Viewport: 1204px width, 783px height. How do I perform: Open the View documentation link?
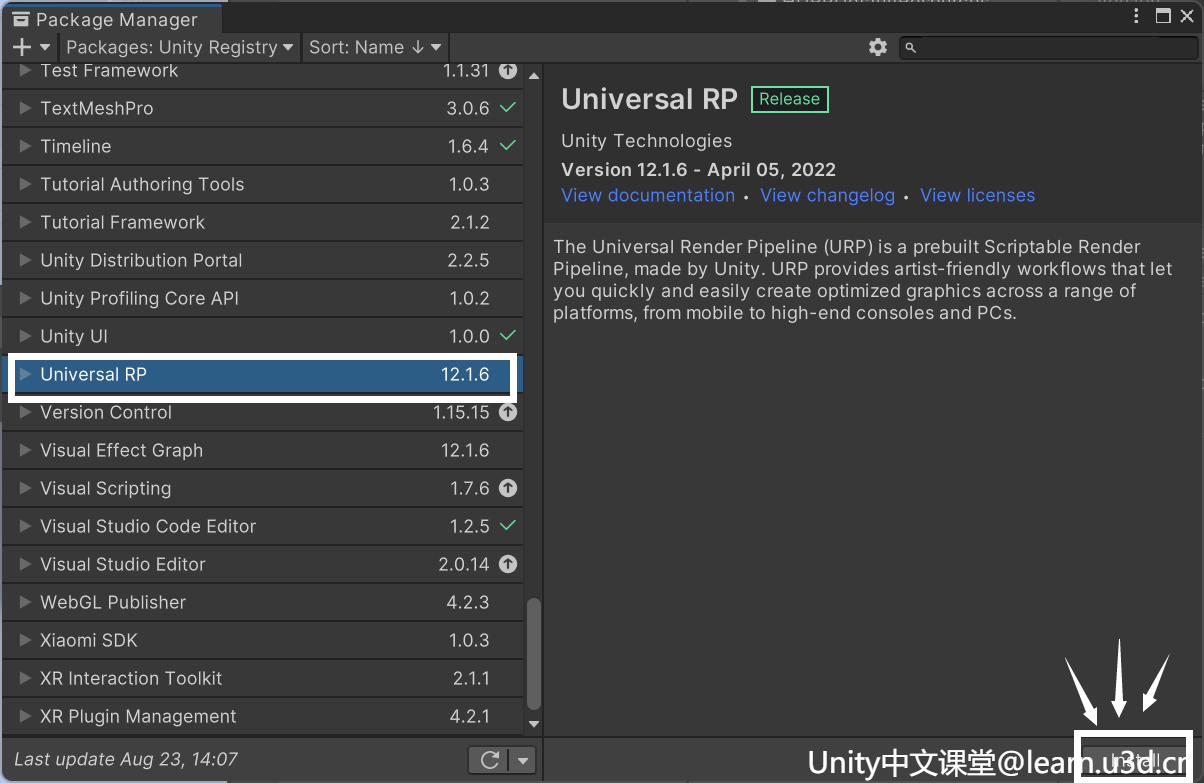[x=648, y=195]
